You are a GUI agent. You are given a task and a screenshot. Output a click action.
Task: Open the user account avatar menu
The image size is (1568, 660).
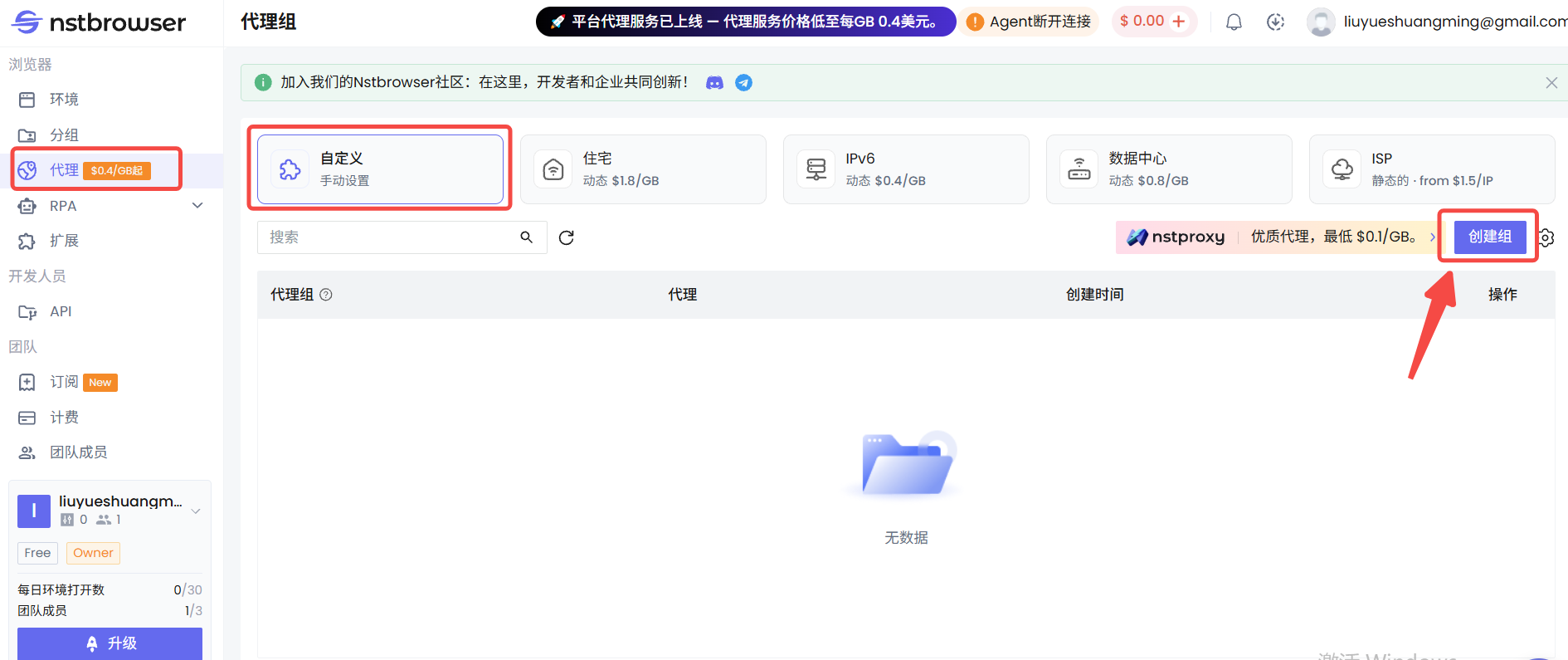pyautogui.click(x=1321, y=22)
